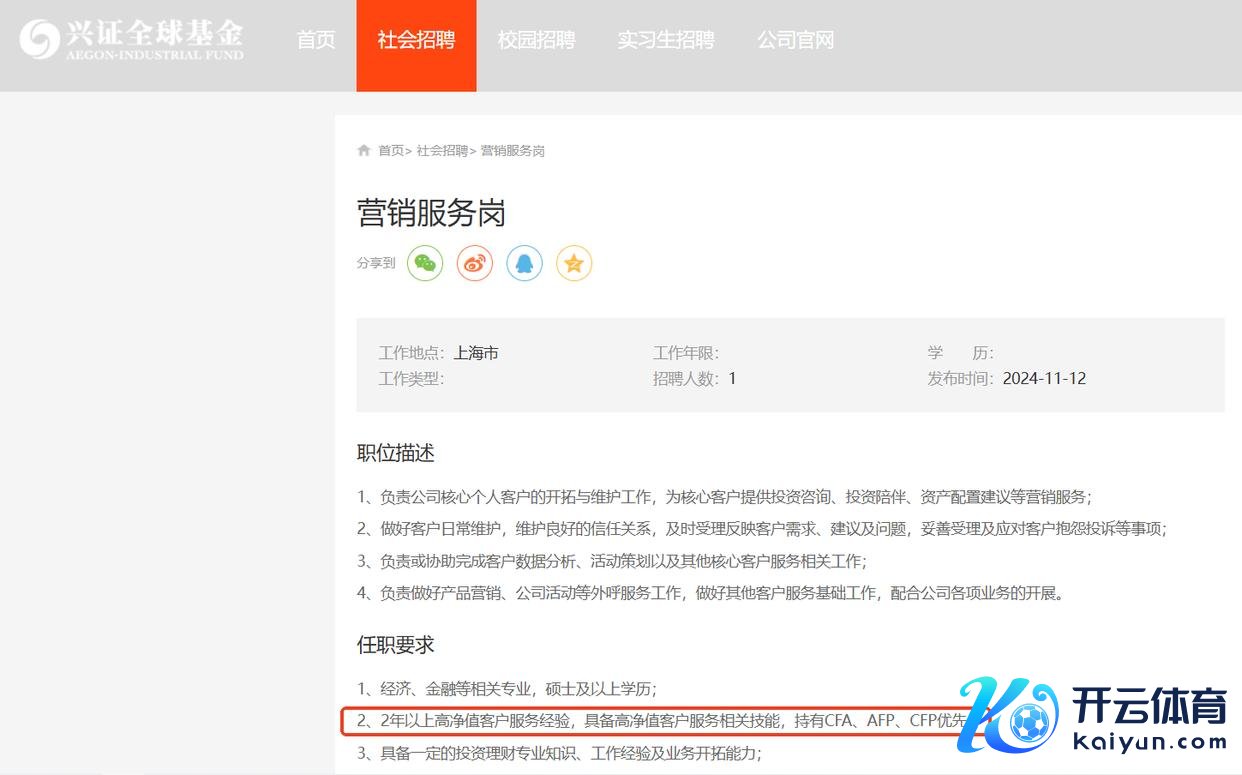
Task: Click the 职位描述 section heading
Action: [x=396, y=453]
